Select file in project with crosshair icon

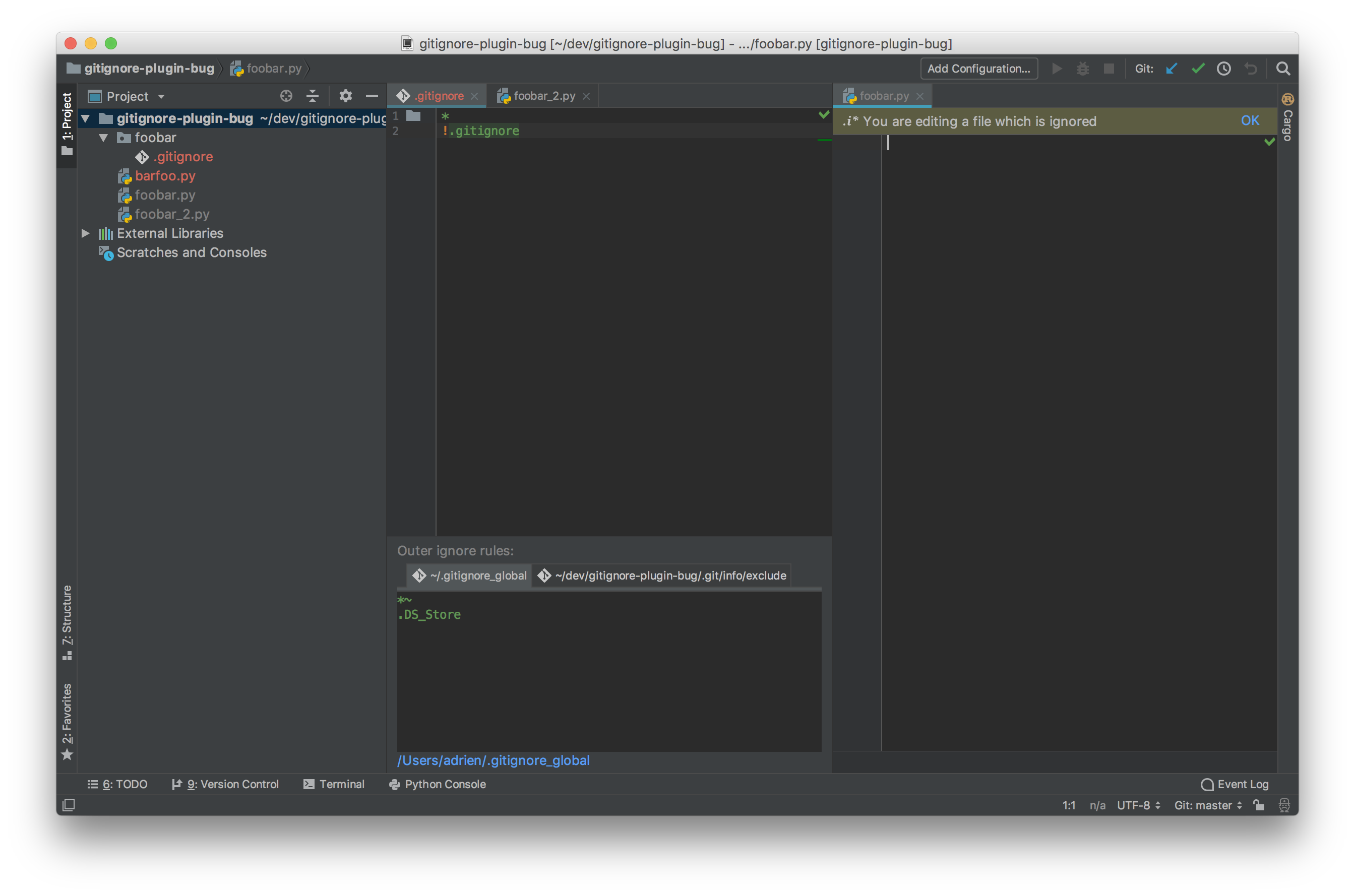(286, 96)
